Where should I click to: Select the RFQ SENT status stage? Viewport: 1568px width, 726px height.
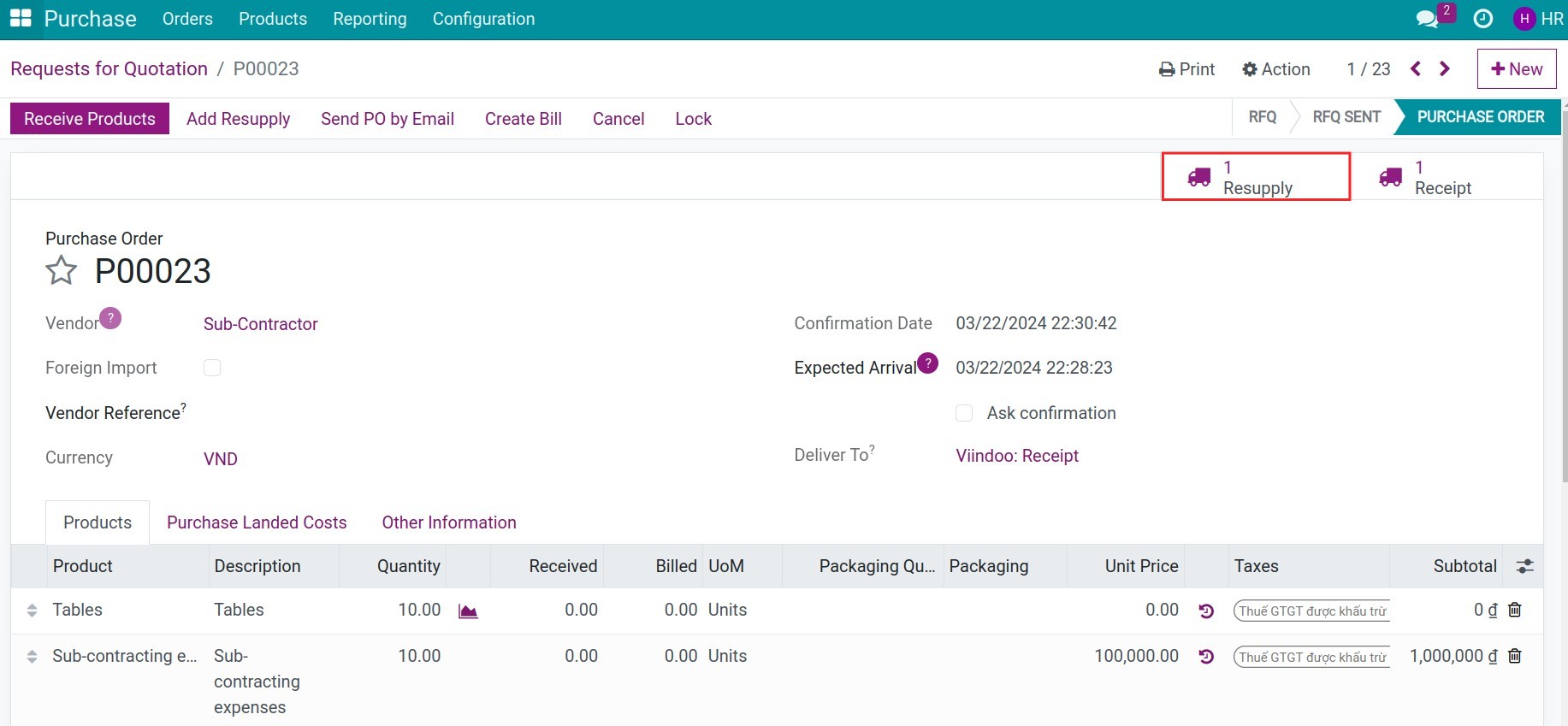coord(1346,117)
